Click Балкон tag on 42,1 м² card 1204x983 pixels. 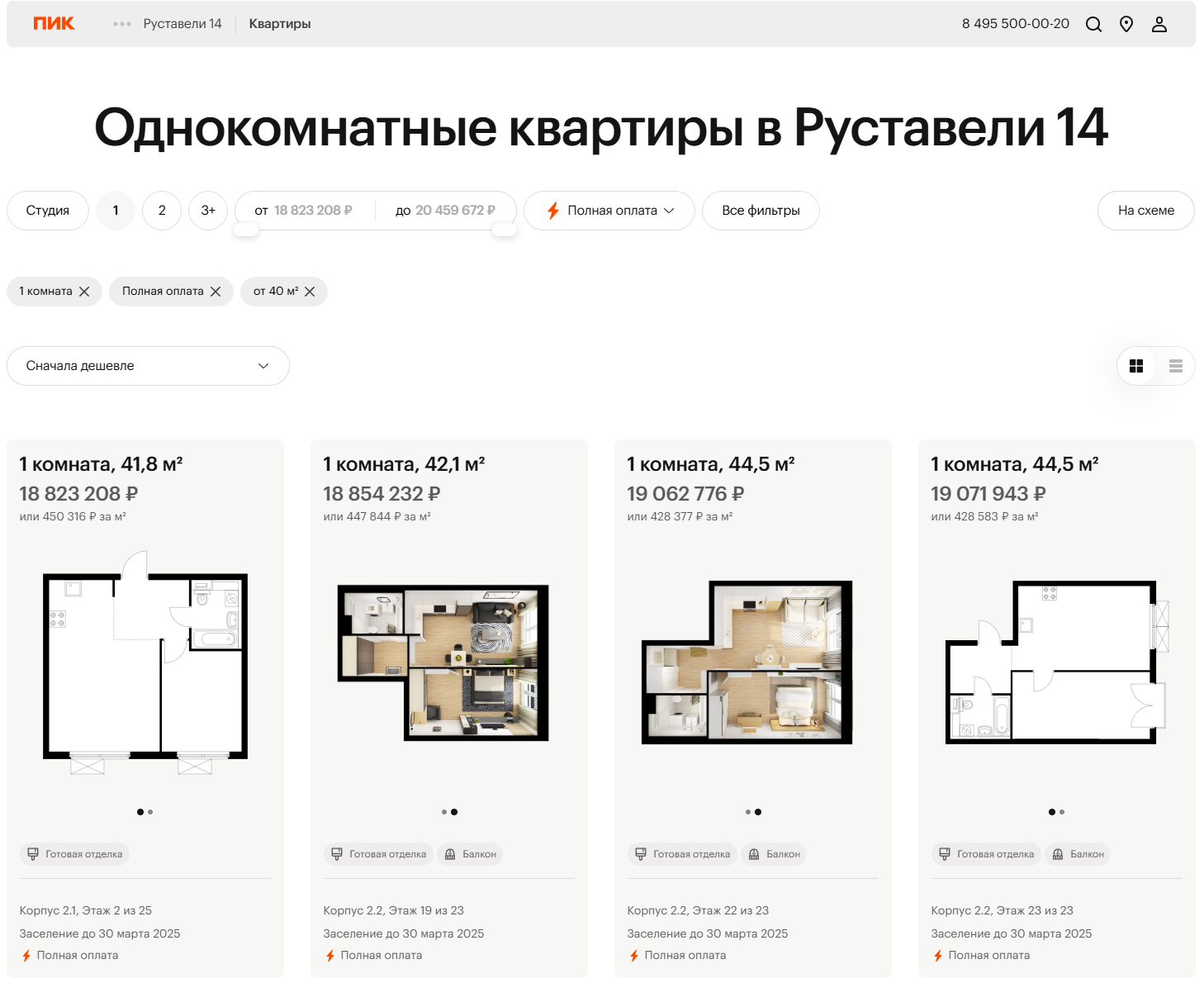[470, 854]
